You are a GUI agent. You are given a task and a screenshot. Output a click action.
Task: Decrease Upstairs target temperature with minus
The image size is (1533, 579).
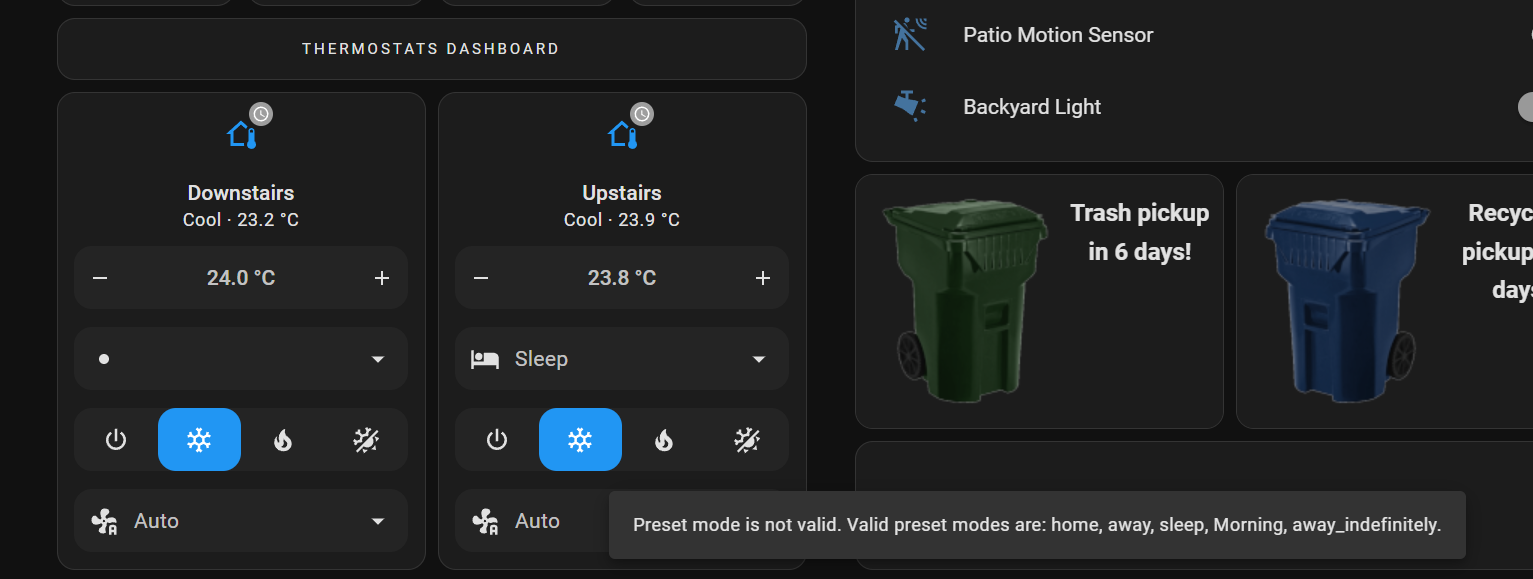(x=481, y=278)
